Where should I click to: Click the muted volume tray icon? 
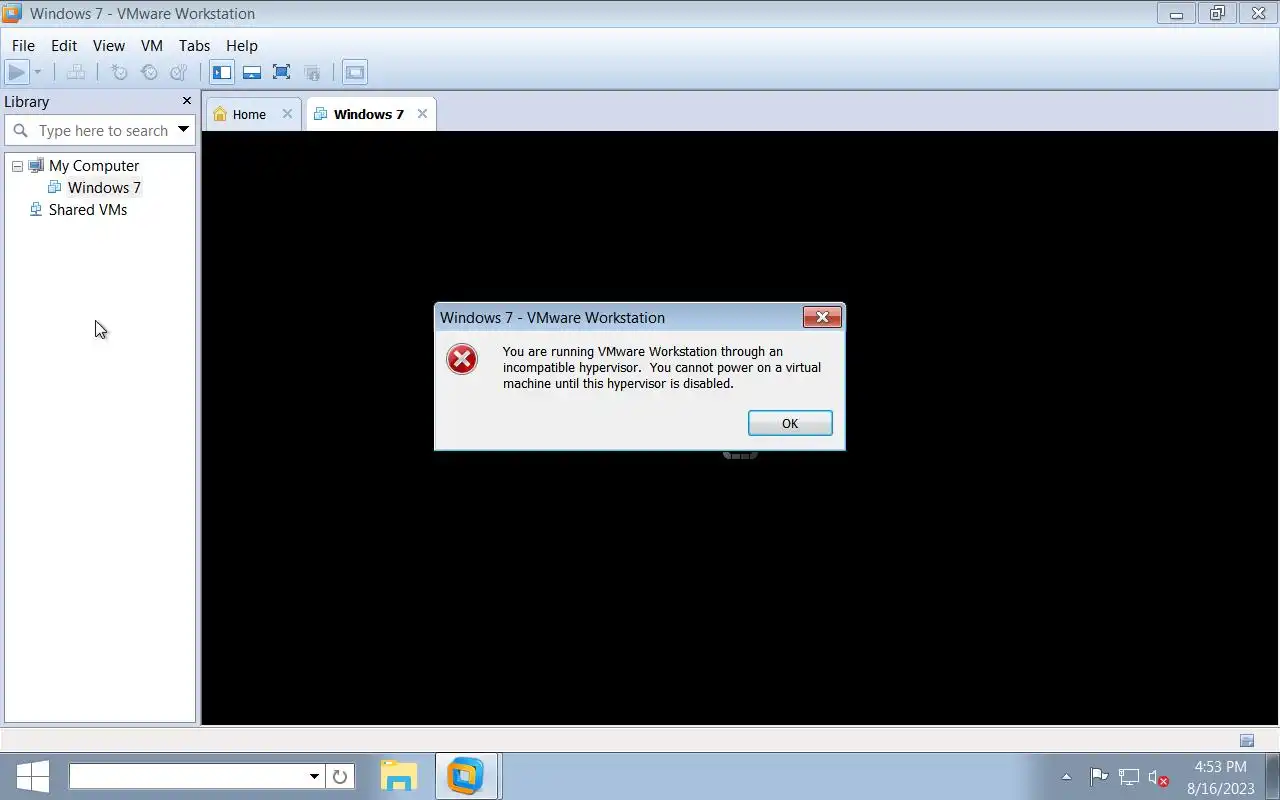pos(1159,777)
